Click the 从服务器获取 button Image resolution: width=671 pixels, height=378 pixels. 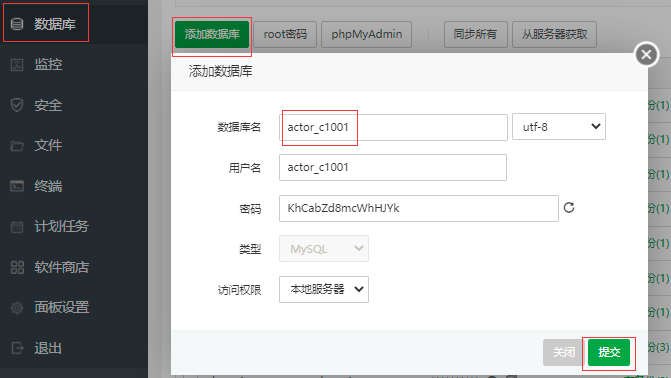click(555, 34)
